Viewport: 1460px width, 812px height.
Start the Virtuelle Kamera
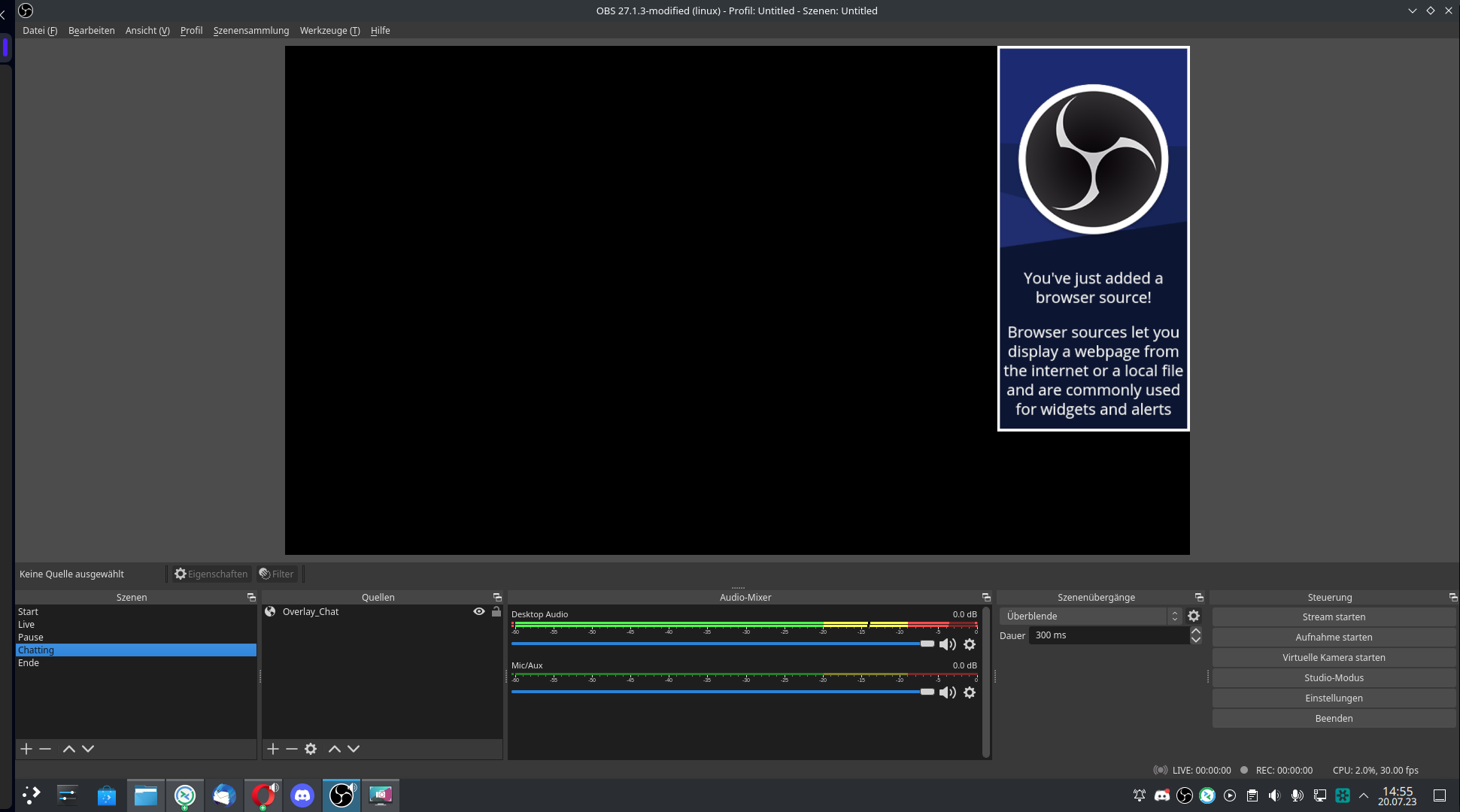(x=1334, y=657)
